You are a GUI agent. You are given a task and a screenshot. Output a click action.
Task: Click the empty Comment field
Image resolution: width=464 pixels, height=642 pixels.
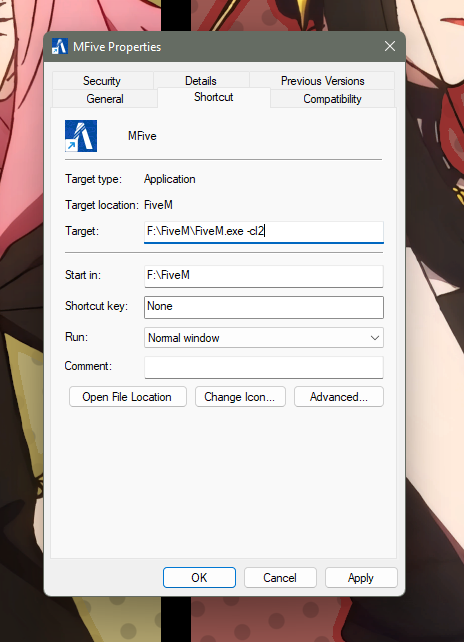[264, 367]
